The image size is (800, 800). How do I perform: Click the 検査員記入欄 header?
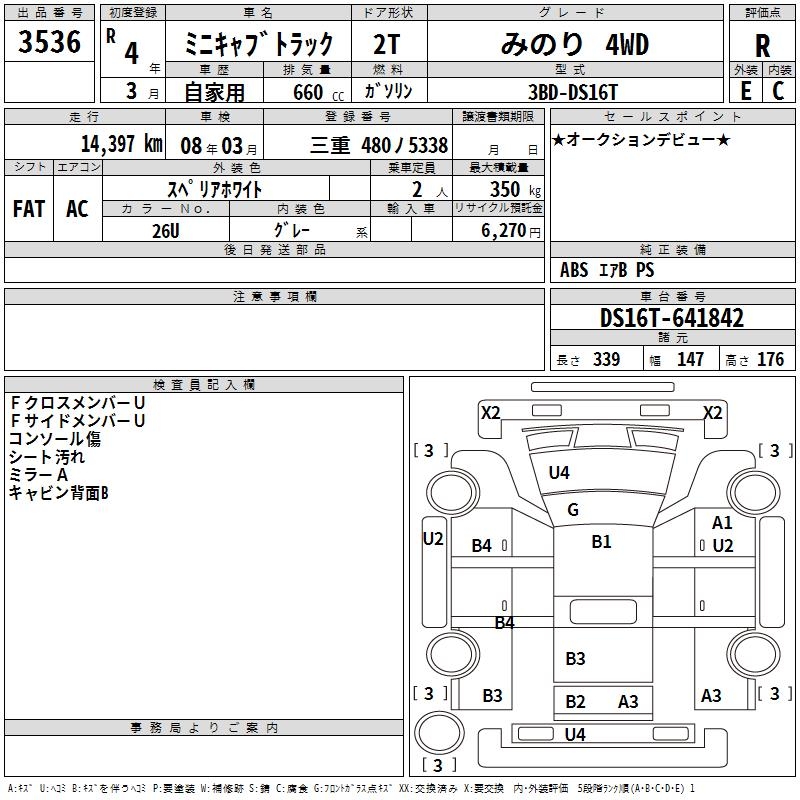click(204, 385)
